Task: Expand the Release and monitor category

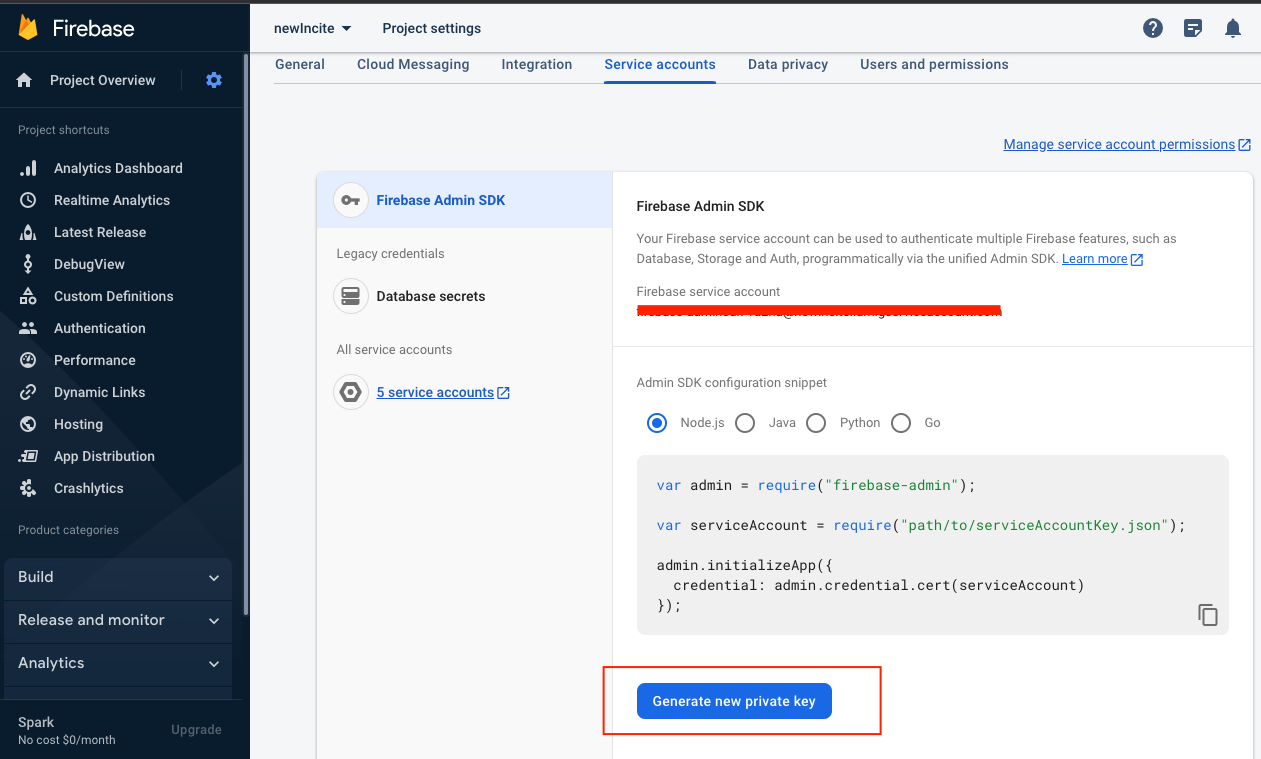Action: pyautogui.click(x=118, y=620)
